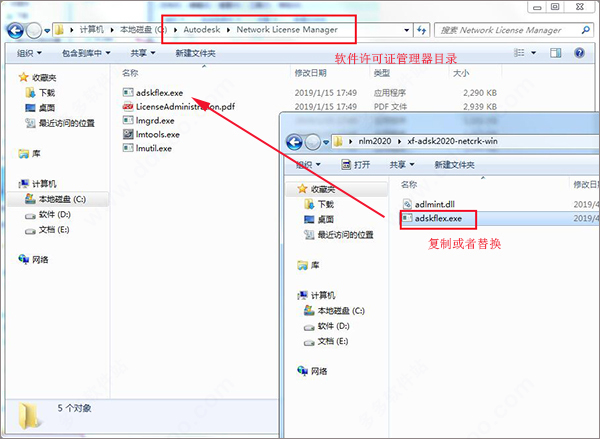Expand the address bar history dropdown
The width and height of the screenshot is (600, 439).
pyautogui.click(x=406, y=30)
